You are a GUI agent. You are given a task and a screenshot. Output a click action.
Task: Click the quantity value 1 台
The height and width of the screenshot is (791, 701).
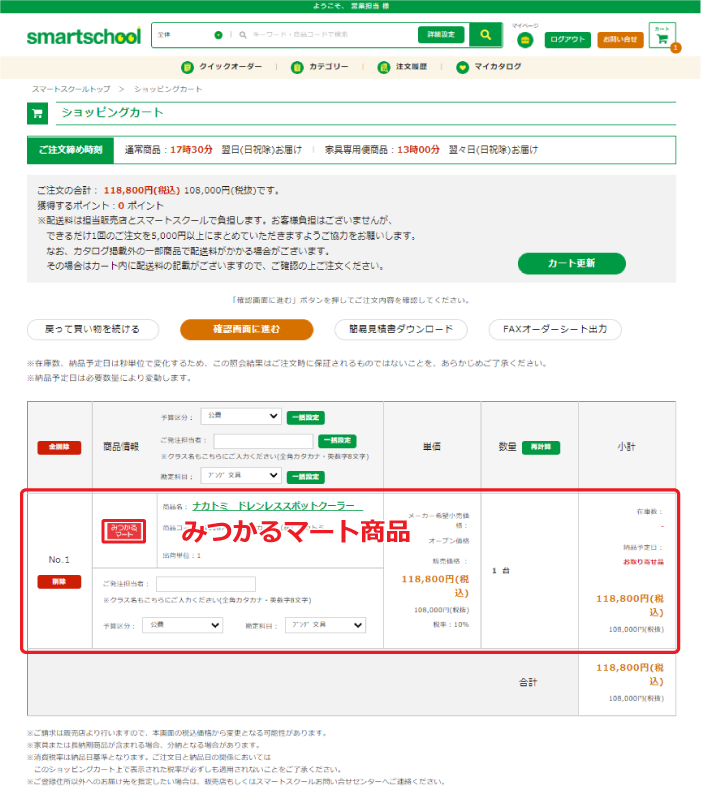(x=501, y=571)
